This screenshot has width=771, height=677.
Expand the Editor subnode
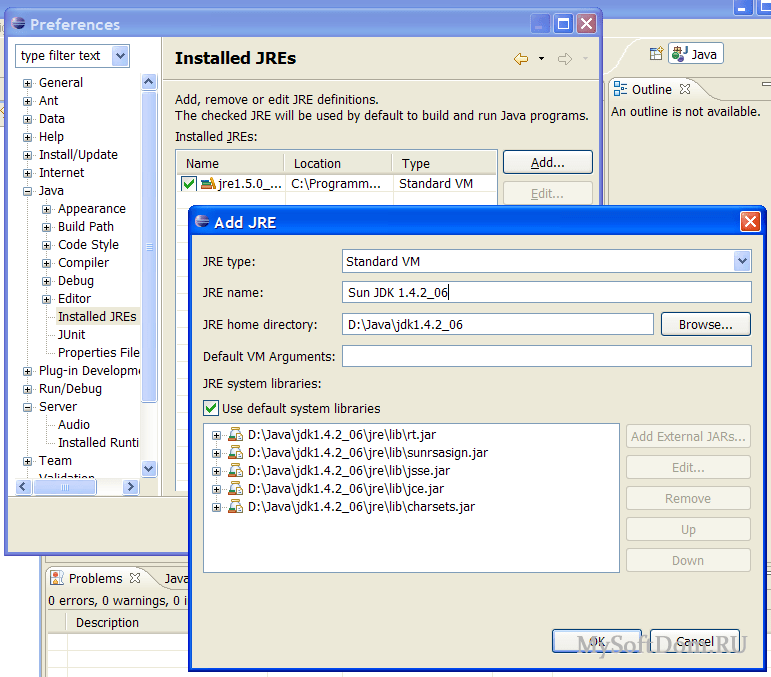(46, 299)
